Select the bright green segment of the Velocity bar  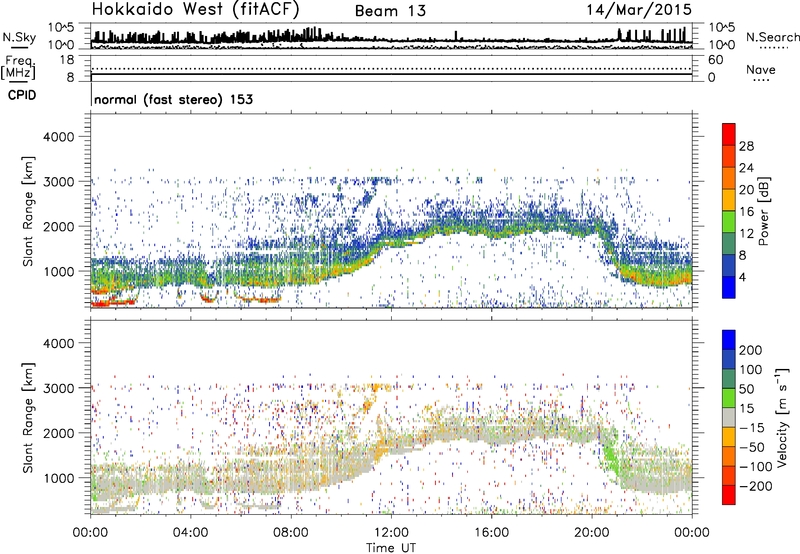tap(729, 398)
